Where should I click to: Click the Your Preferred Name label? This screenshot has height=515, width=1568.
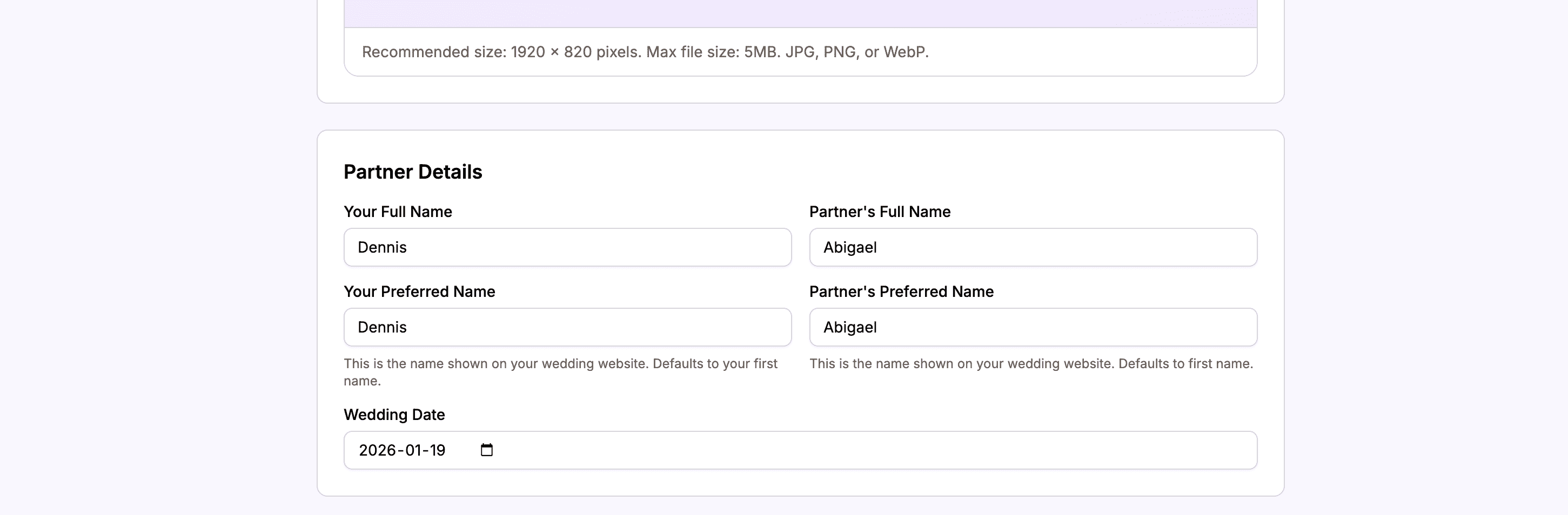click(419, 292)
